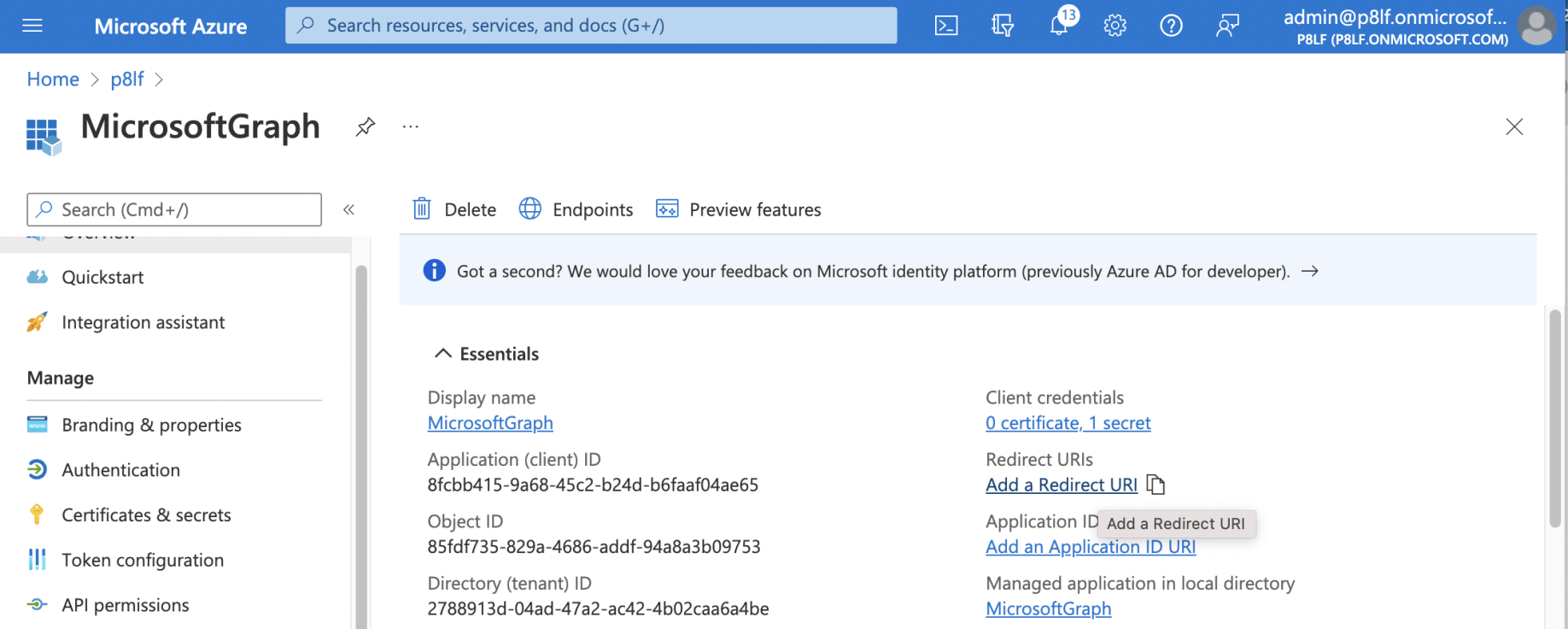The image size is (1568, 629).
Task: Open Certificates & secrets menu item
Action: point(146,514)
